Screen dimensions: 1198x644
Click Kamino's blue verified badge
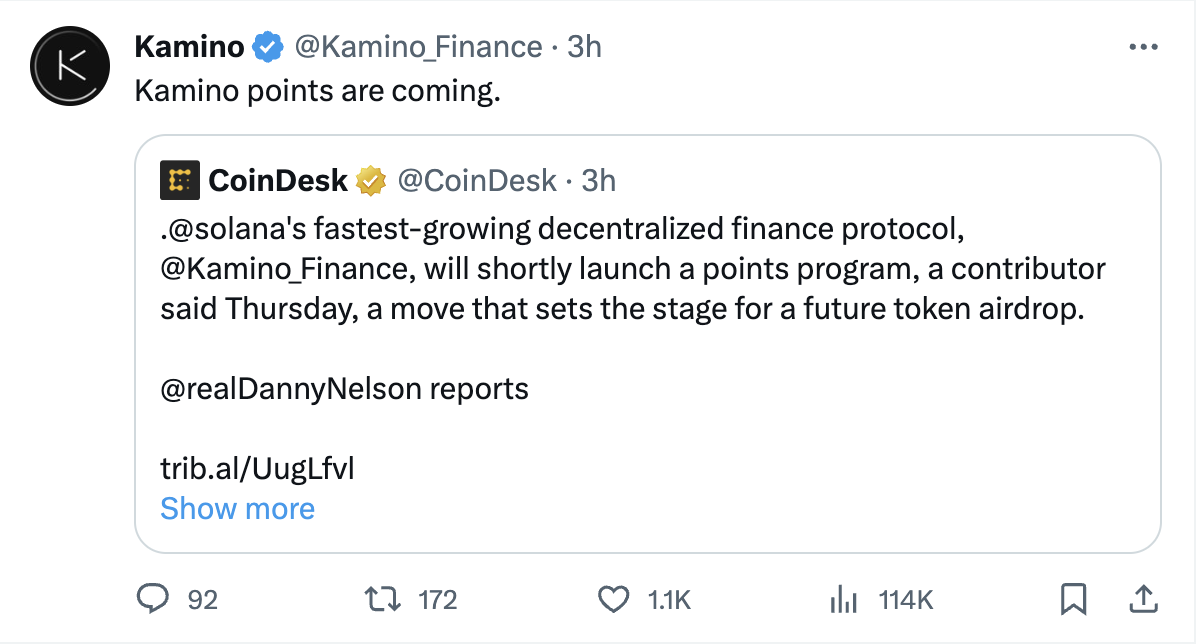click(x=267, y=47)
